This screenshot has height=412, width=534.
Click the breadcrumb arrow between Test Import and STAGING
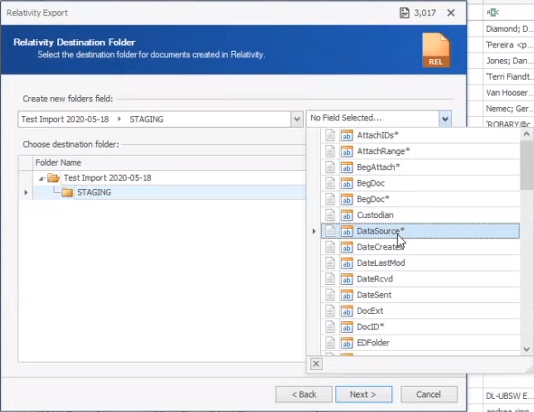tap(119, 119)
